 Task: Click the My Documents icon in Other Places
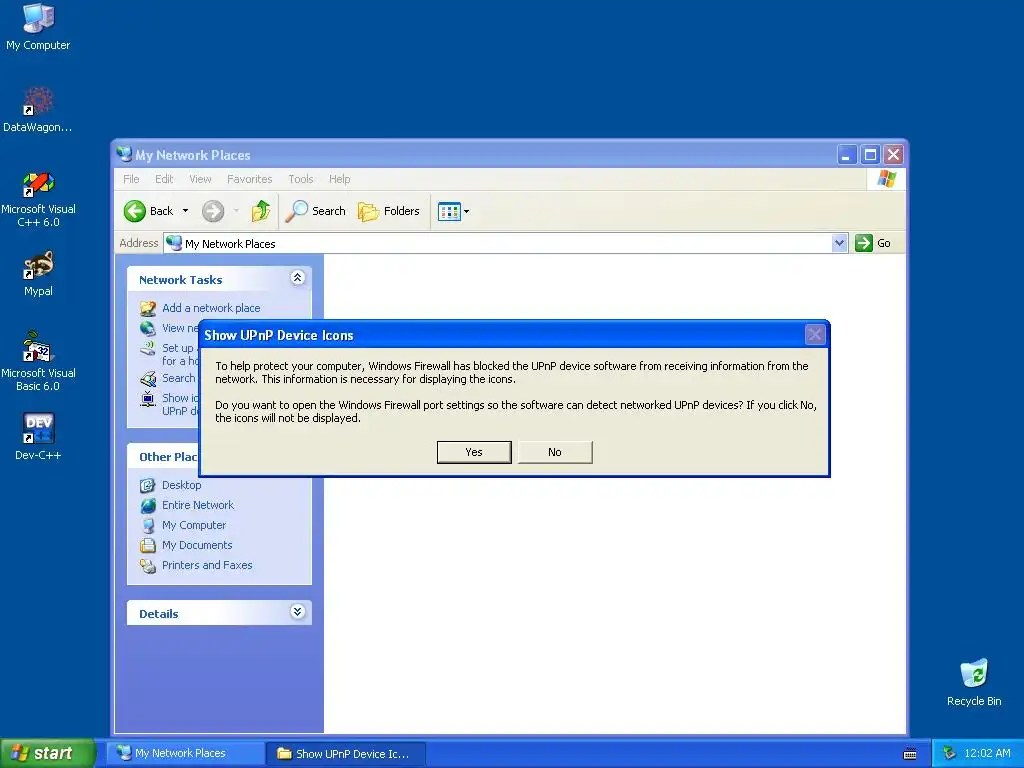pyautogui.click(x=148, y=545)
